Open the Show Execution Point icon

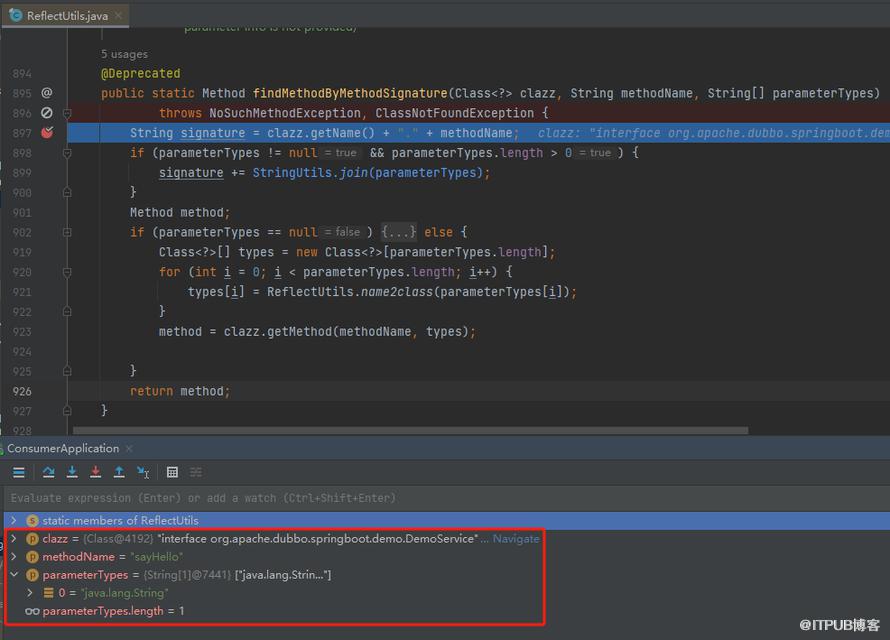19,472
